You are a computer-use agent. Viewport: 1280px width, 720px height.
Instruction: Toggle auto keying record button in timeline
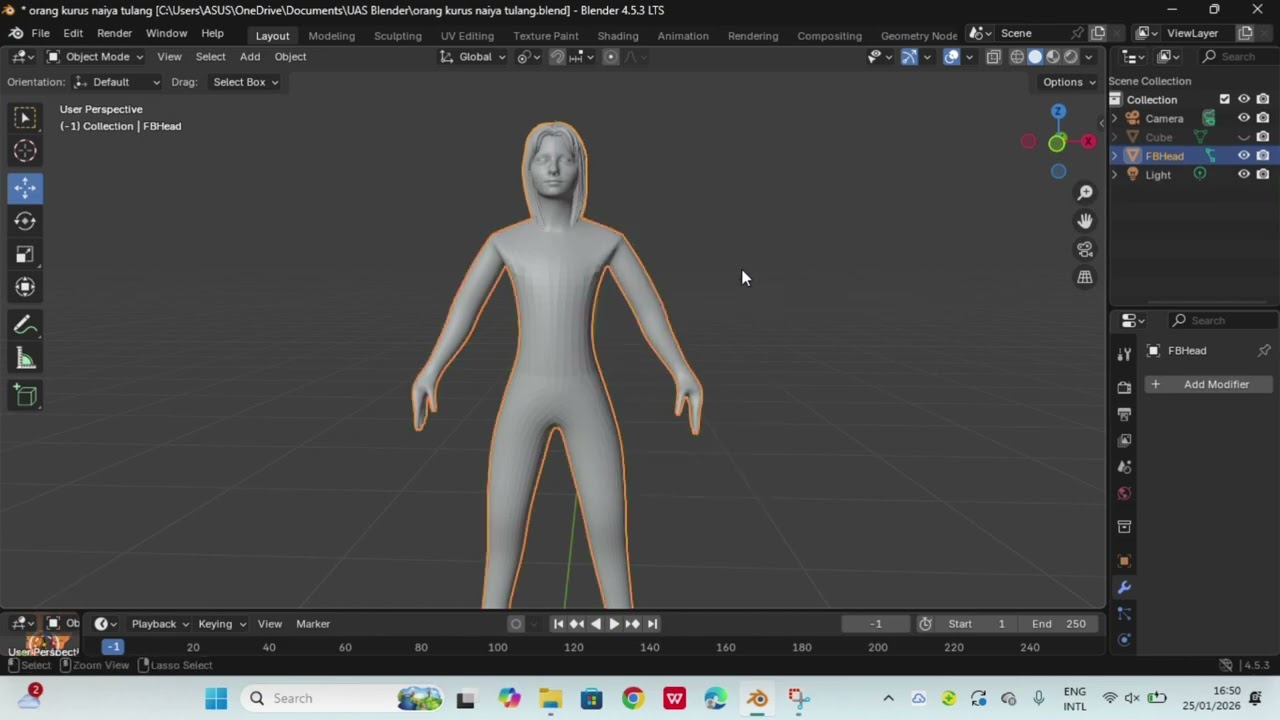(516, 624)
